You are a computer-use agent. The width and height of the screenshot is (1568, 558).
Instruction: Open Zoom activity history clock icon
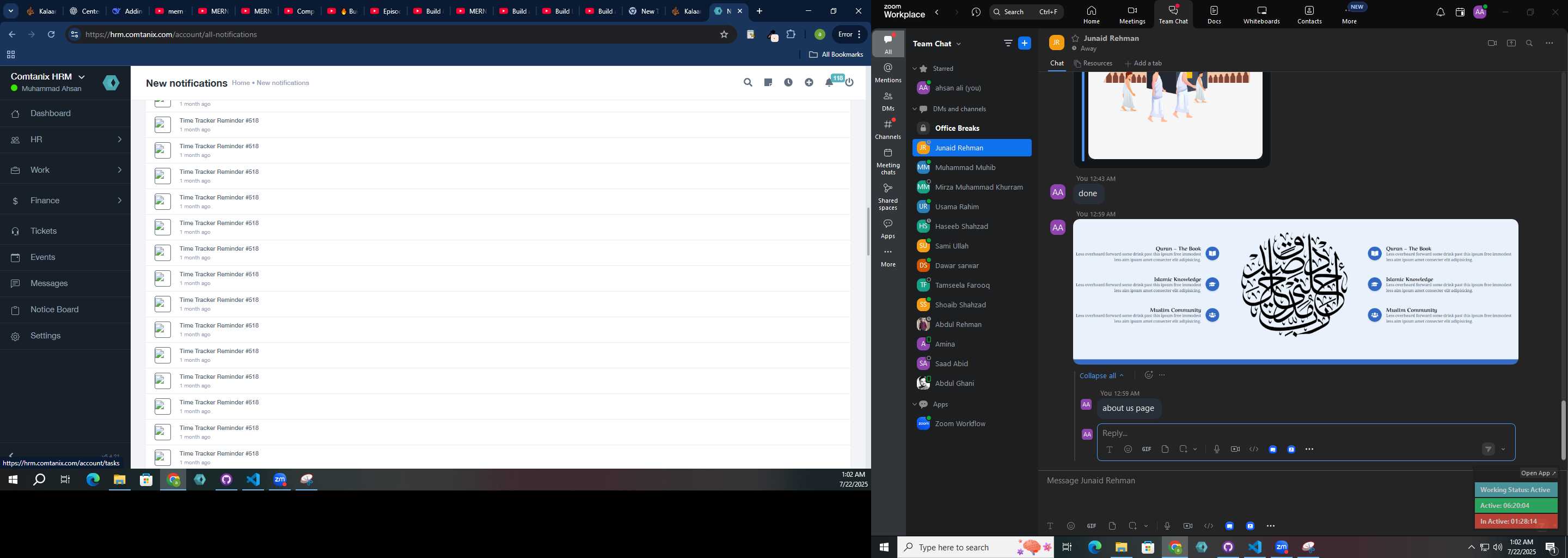click(x=976, y=12)
